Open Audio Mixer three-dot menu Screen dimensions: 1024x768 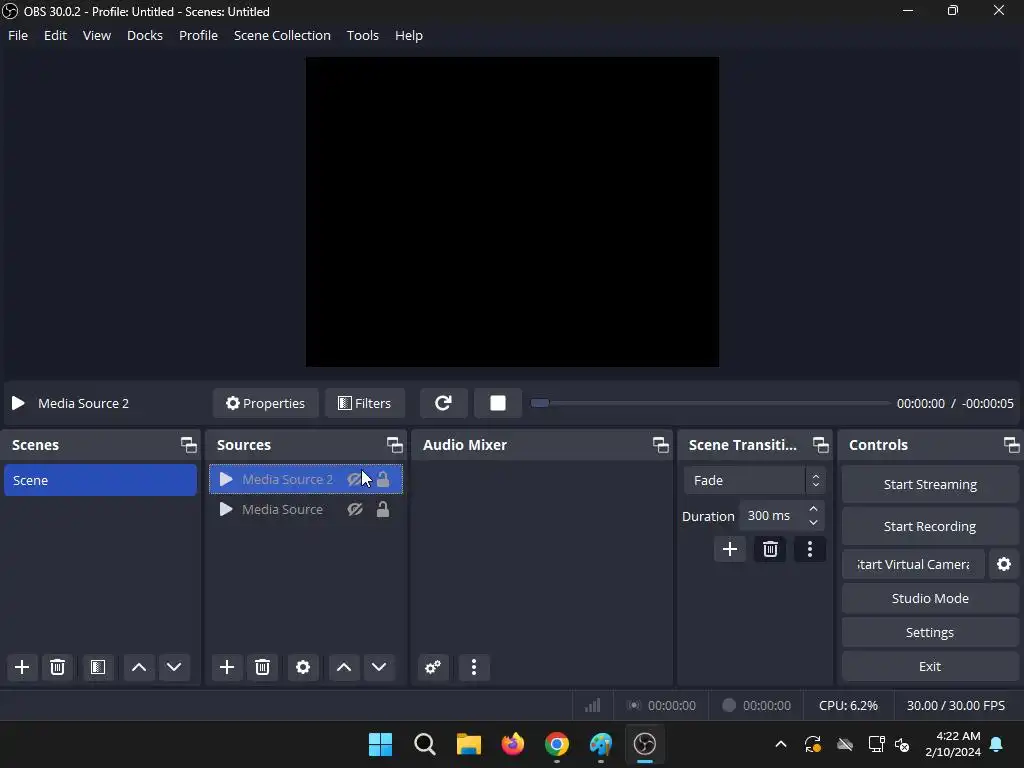(474, 667)
